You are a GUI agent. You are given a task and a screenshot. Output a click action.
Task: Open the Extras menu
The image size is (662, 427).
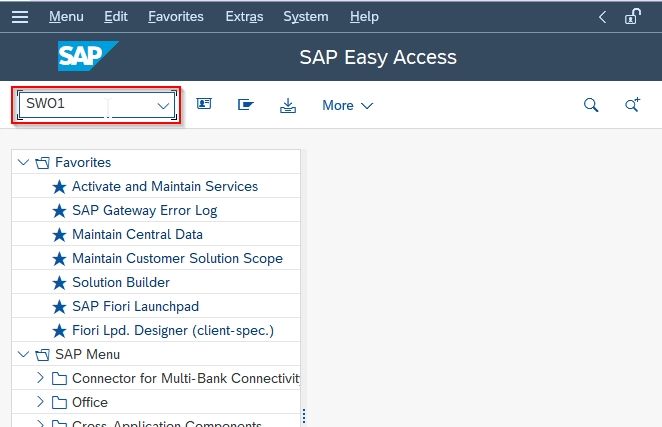tap(244, 17)
